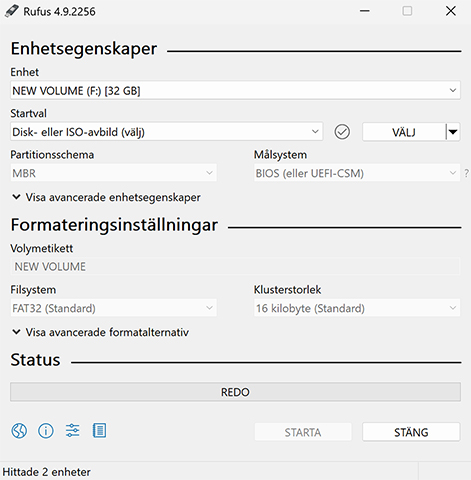Screen dimensions: 471x480
Task: Expand Visa avancerade enhetsegenskaper
Action: click(x=106, y=197)
